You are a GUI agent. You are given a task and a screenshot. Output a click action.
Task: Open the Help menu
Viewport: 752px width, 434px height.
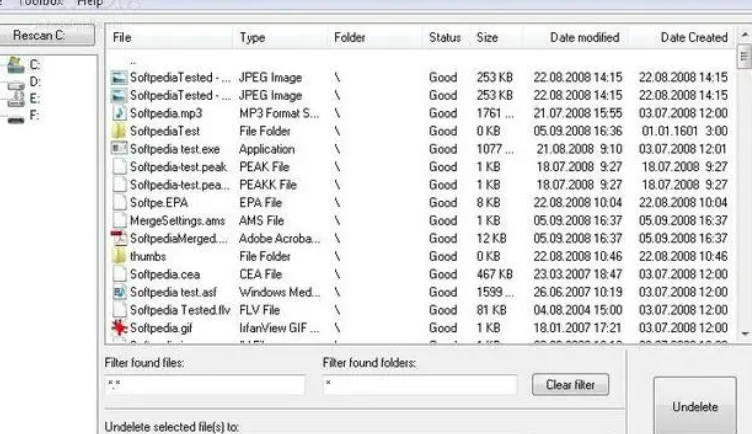pyautogui.click(x=90, y=3)
